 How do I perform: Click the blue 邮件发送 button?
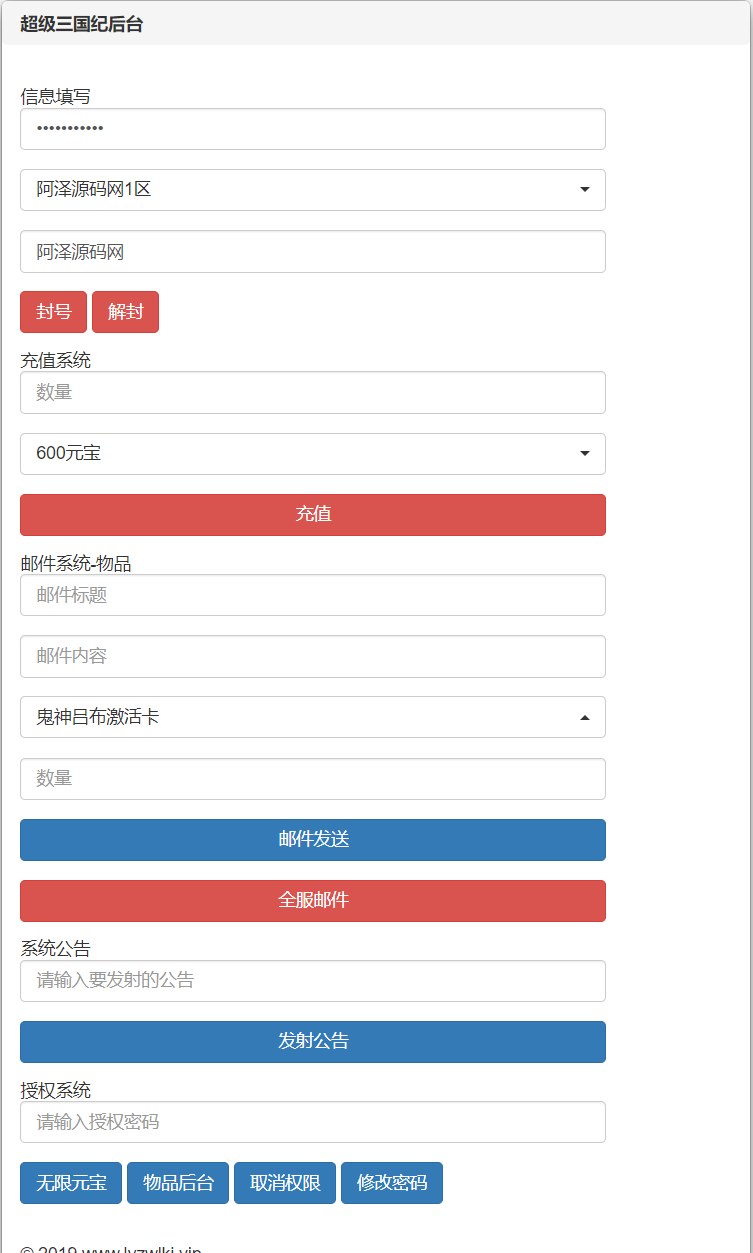(312, 840)
